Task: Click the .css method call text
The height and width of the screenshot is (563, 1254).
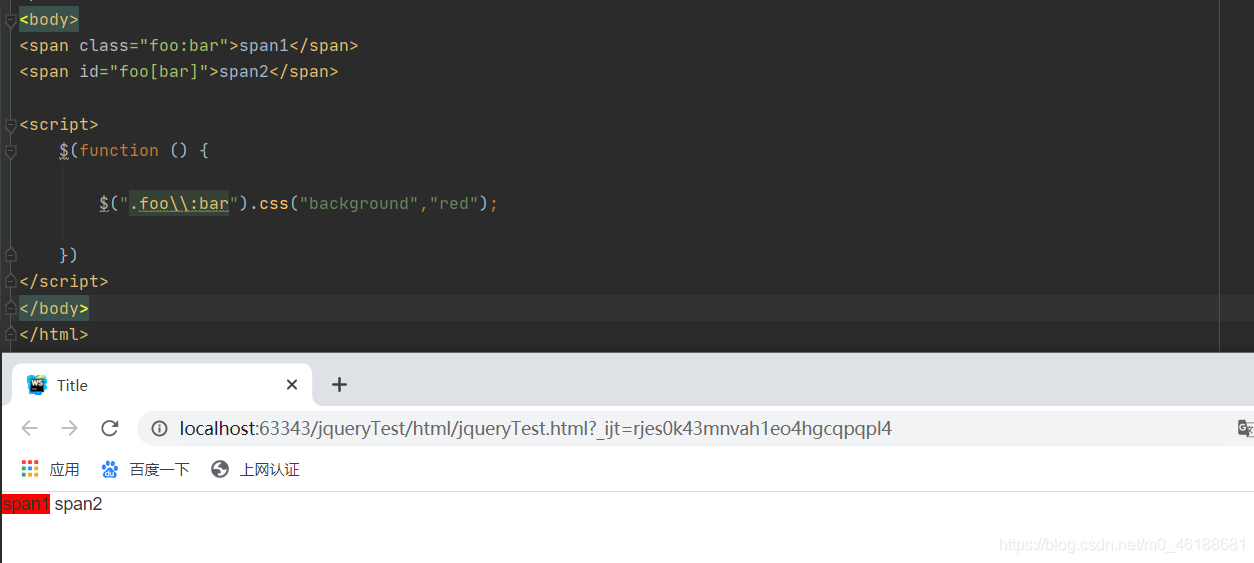Action: click(x=269, y=203)
